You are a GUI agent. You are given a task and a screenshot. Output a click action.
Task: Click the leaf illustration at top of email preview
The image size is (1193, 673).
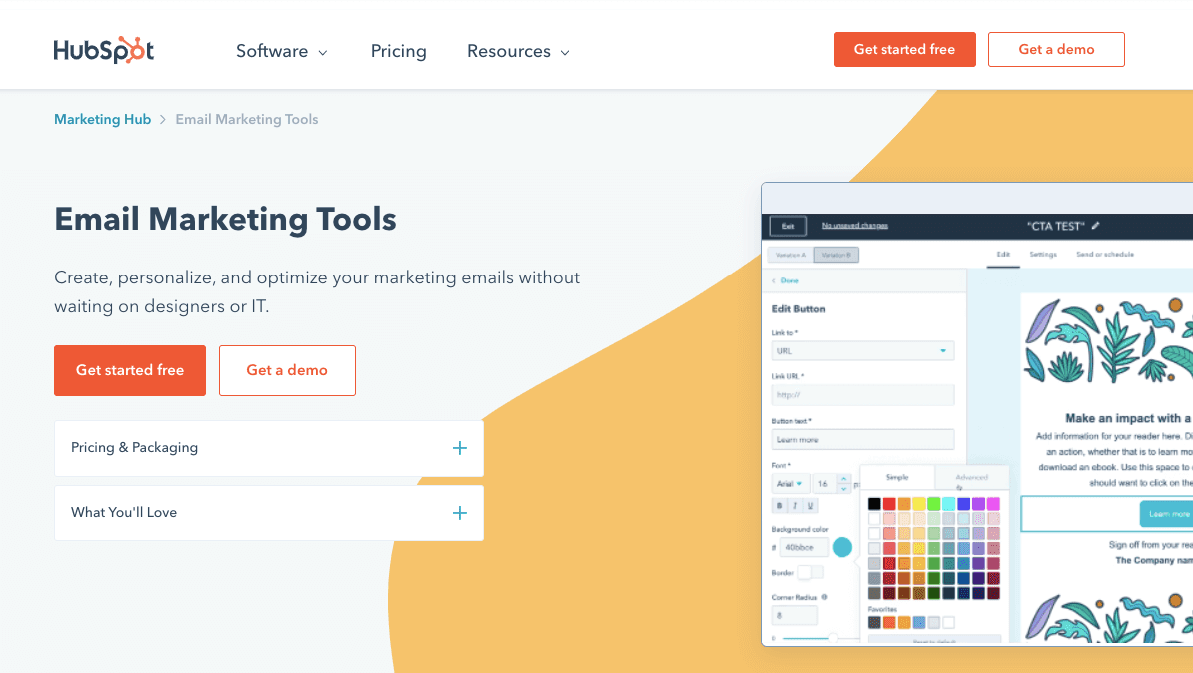tap(1109, 341)
